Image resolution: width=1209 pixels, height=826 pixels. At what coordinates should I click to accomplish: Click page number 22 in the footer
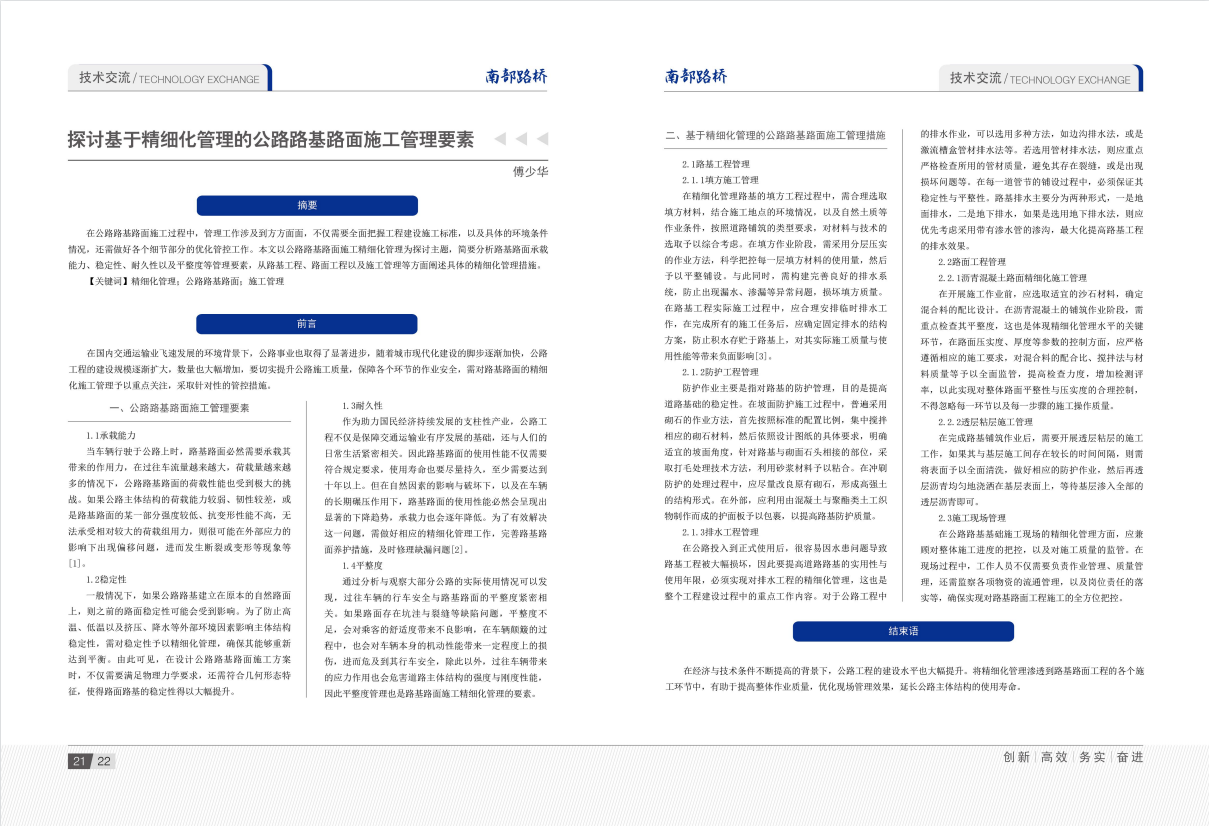pyautogui.click(x=104, y=762)
